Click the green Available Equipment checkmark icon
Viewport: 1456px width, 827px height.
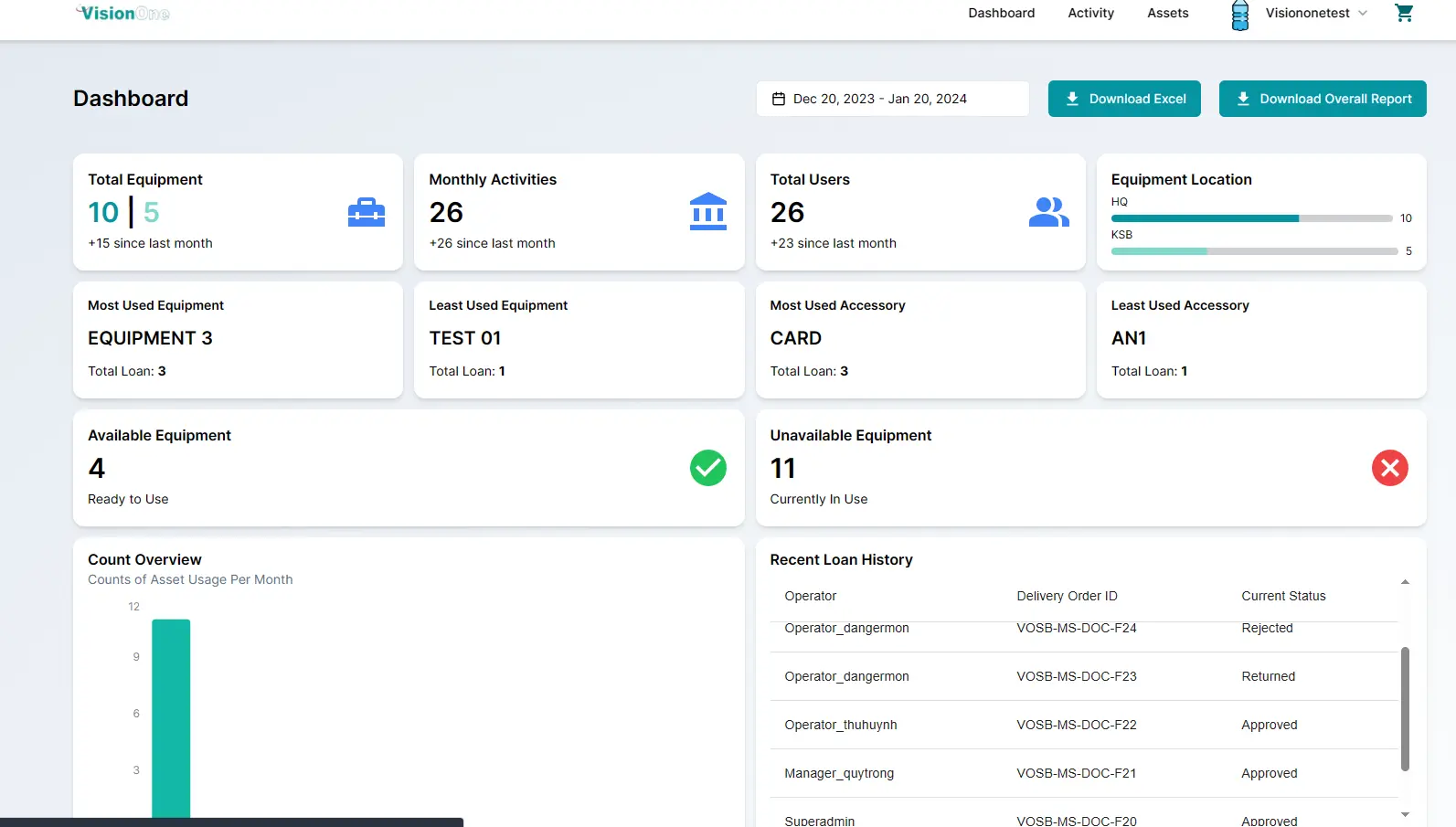707,468
